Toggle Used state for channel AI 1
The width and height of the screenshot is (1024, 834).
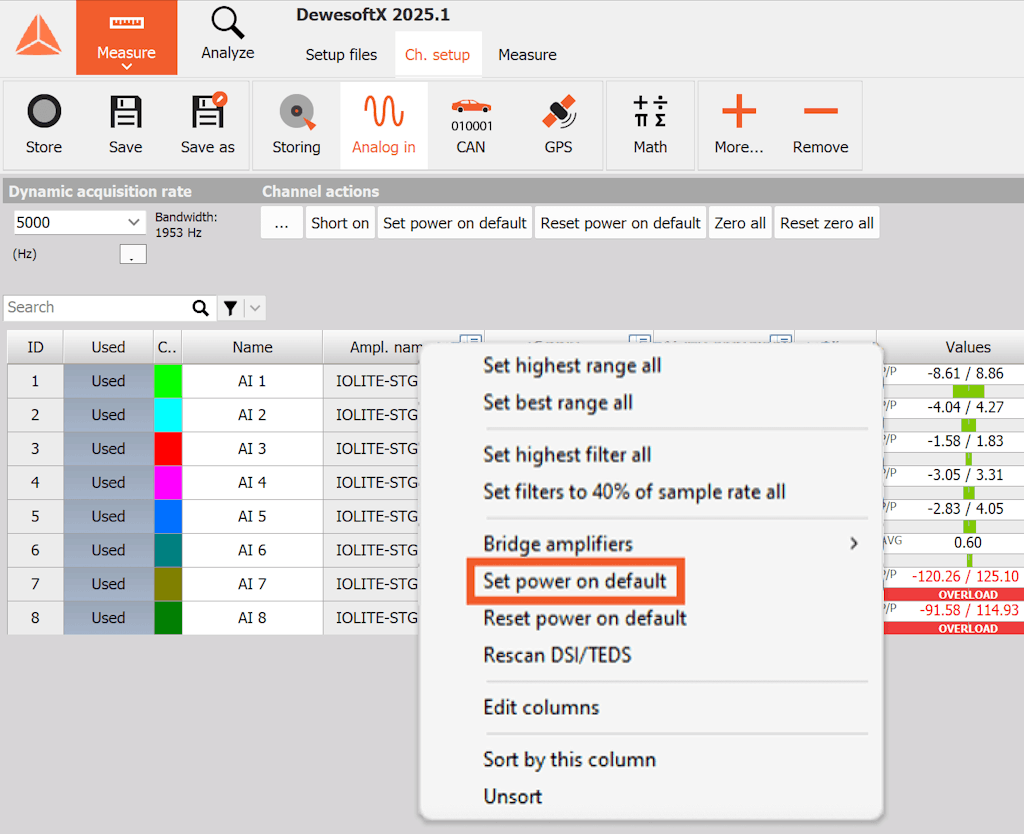[108, 381]
